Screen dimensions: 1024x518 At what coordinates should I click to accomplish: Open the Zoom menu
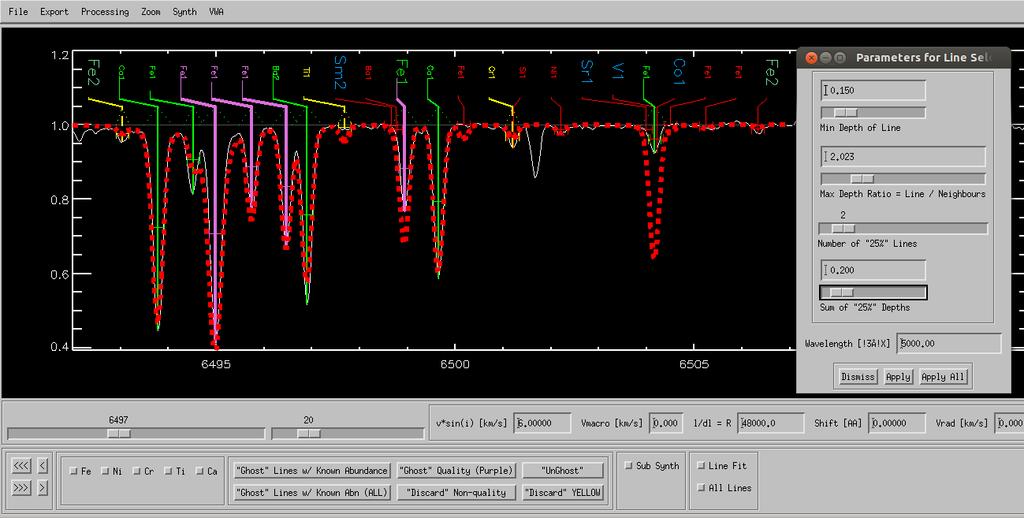click(151, 12)
